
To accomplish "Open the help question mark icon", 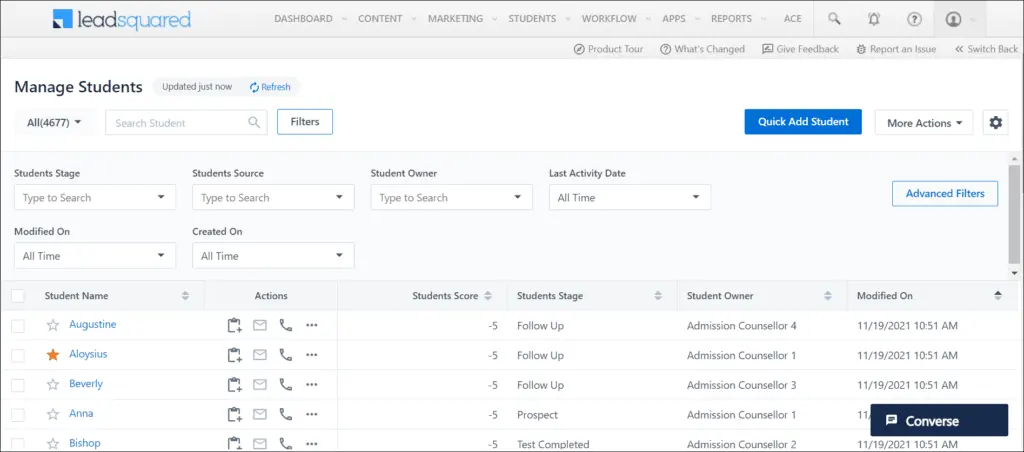I will click(914, 19).
